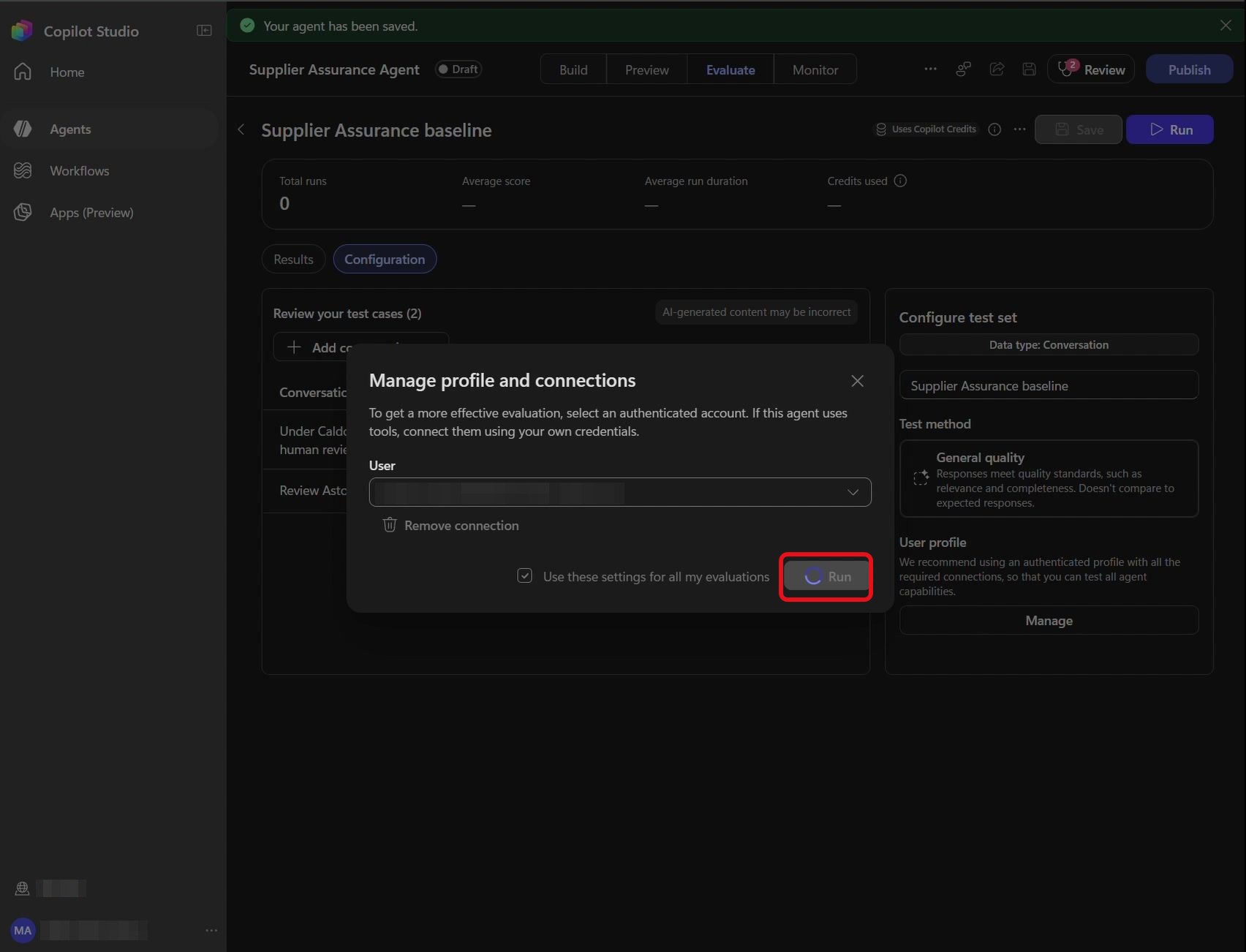This screenshot has width=1246, height=952.
Task: Click Remove connection
Action: (x=451, y=526)
